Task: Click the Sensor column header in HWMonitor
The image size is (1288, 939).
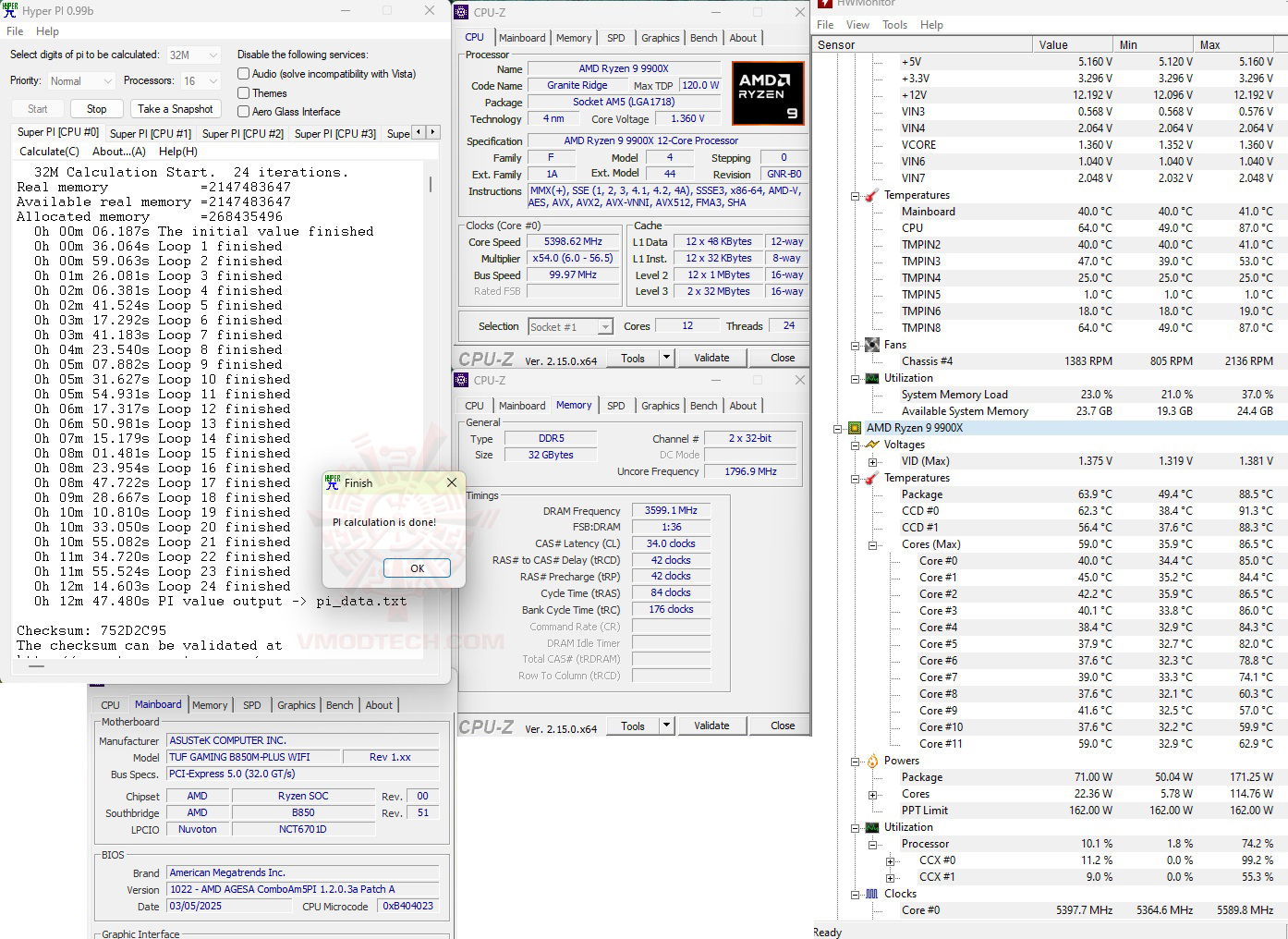Action: click(x=922, y=44)
